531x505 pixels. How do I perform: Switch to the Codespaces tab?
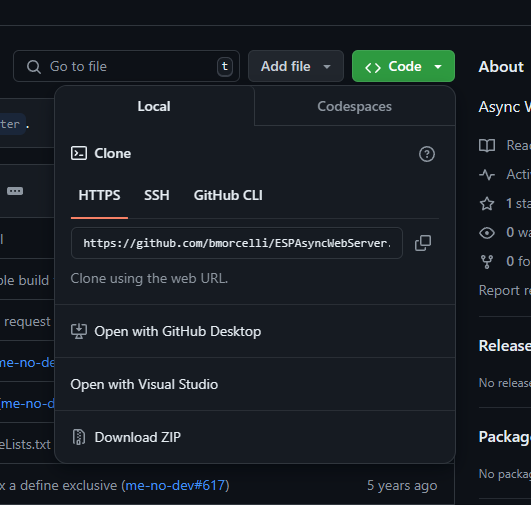[354, 106]
